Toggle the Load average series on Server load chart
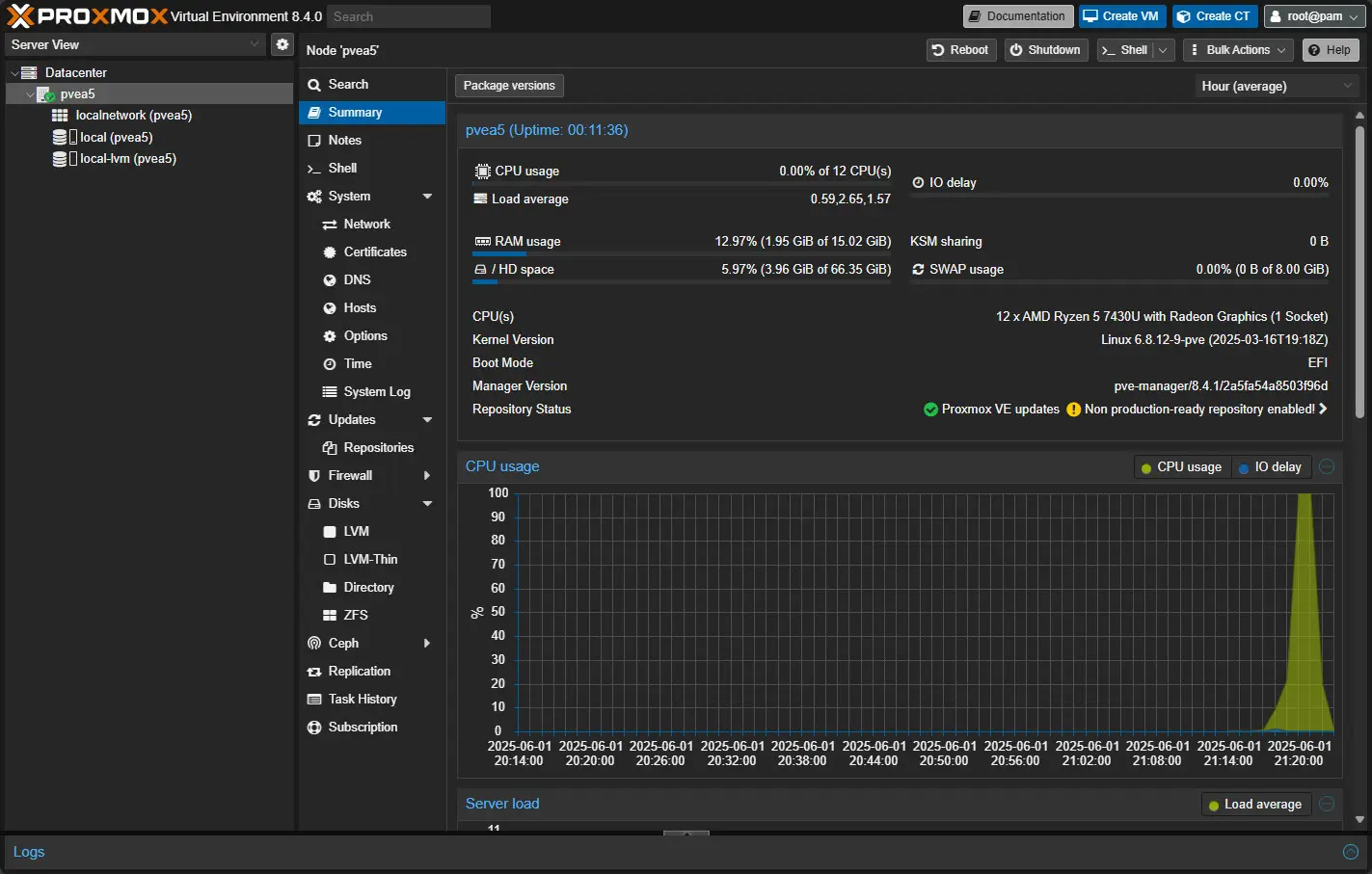The height and width of the screenshot is (874, 1372). pyautogui.click(x=1255, y=804)
